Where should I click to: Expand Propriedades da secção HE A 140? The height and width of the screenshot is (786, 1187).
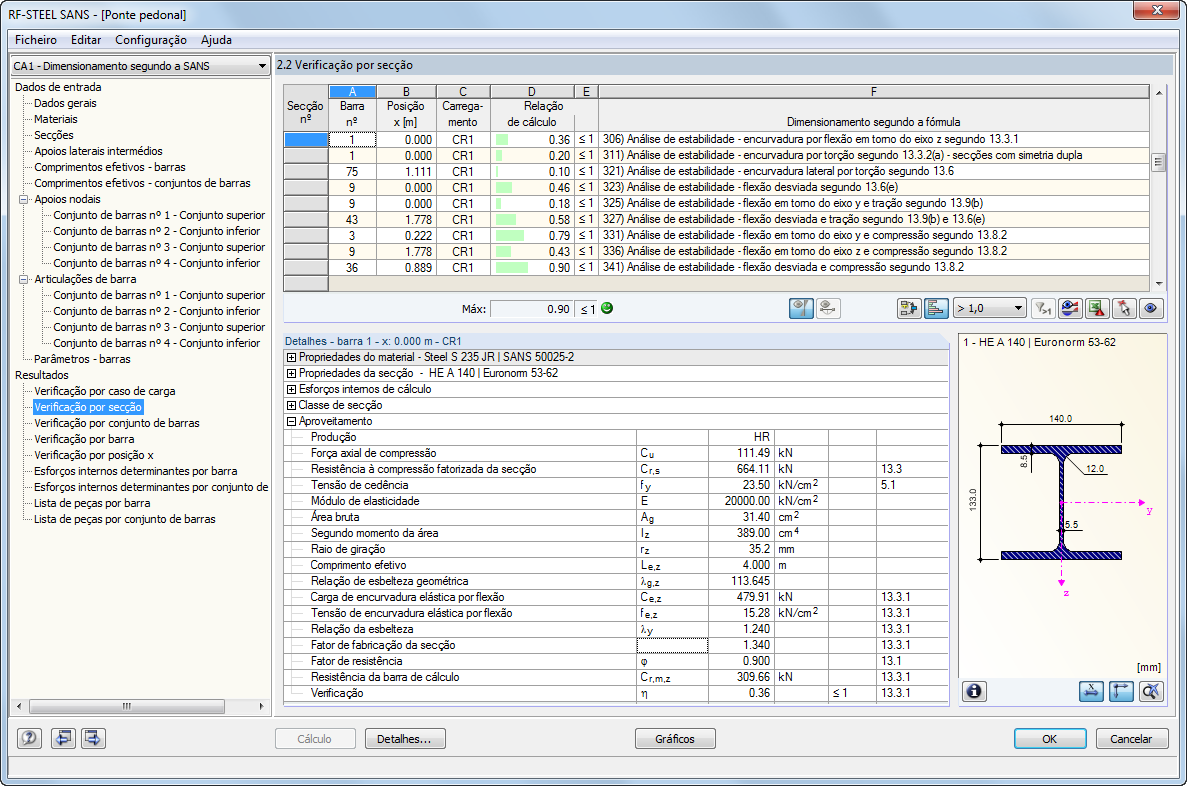(291, 373)
